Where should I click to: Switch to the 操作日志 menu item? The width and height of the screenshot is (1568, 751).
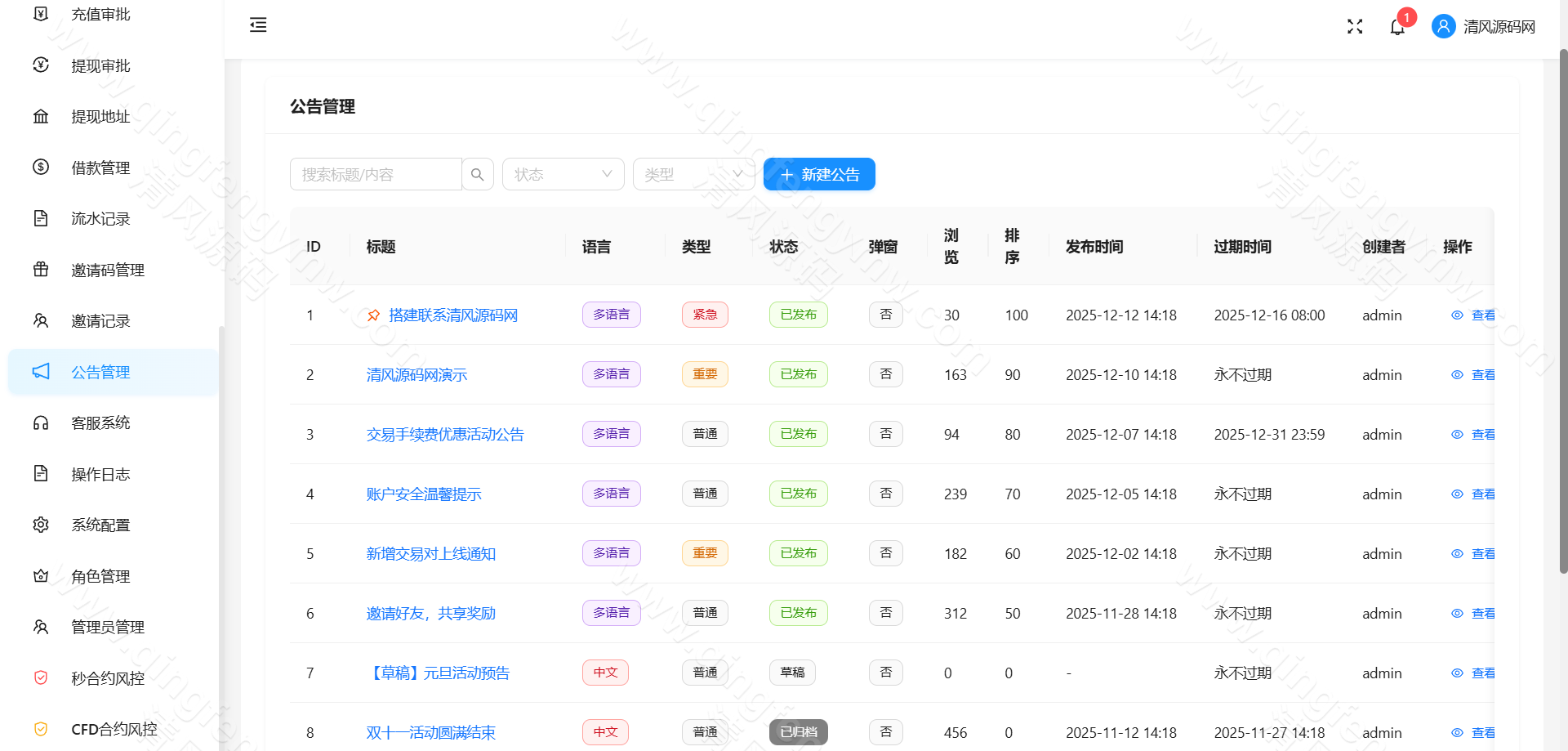point(101,473)
